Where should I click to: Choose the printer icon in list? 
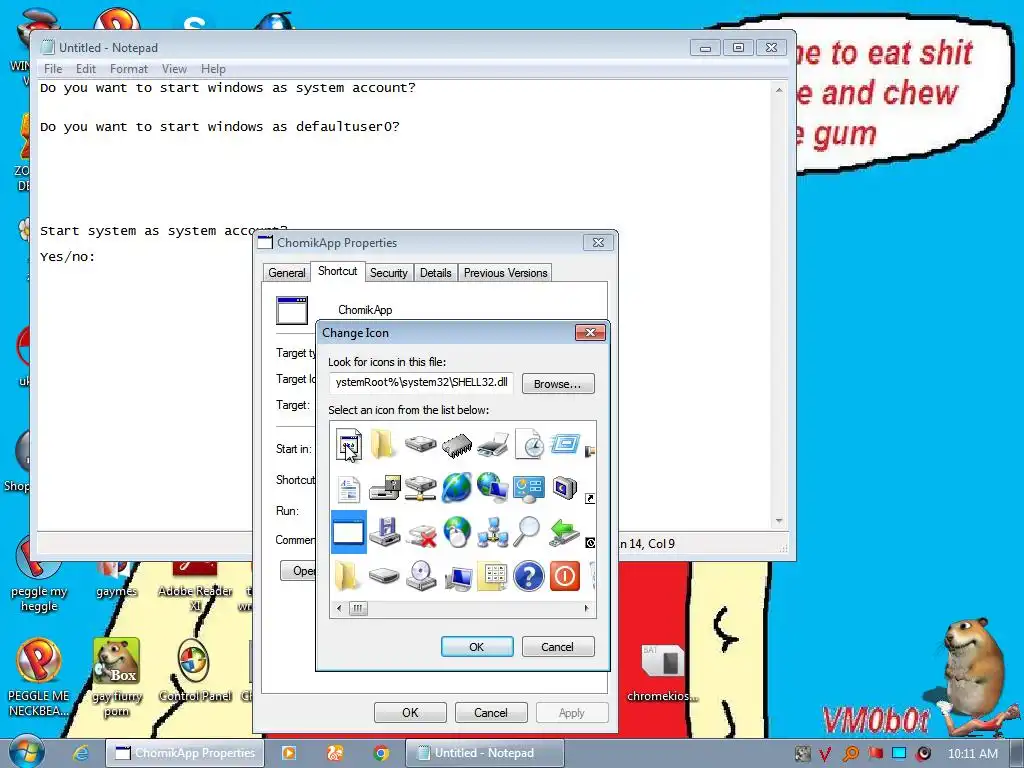[x=493, y=445]
